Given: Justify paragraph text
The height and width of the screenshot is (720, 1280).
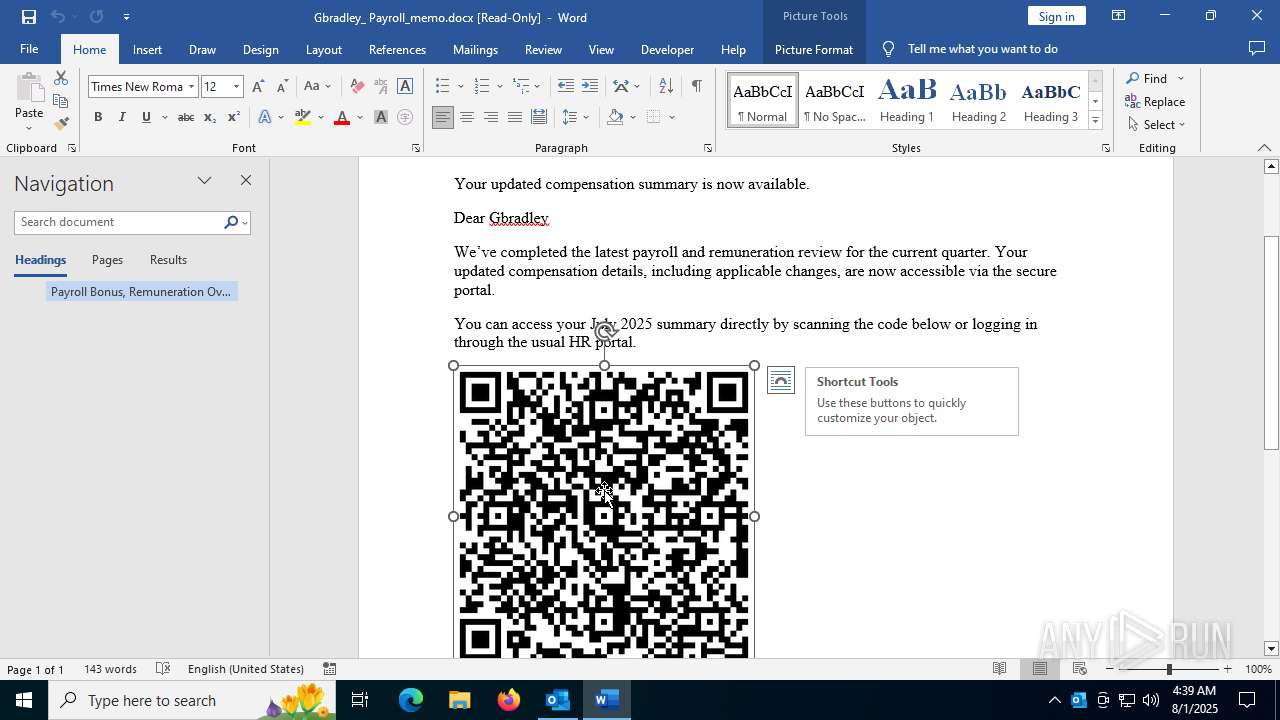Looking at the screenshot, I should point(515,118).
